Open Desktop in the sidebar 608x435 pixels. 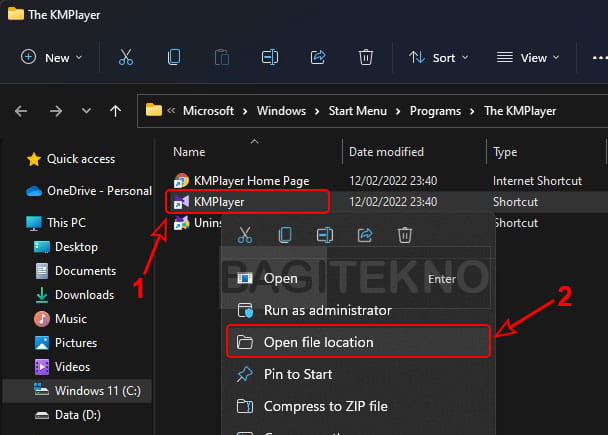click(66, 247)
